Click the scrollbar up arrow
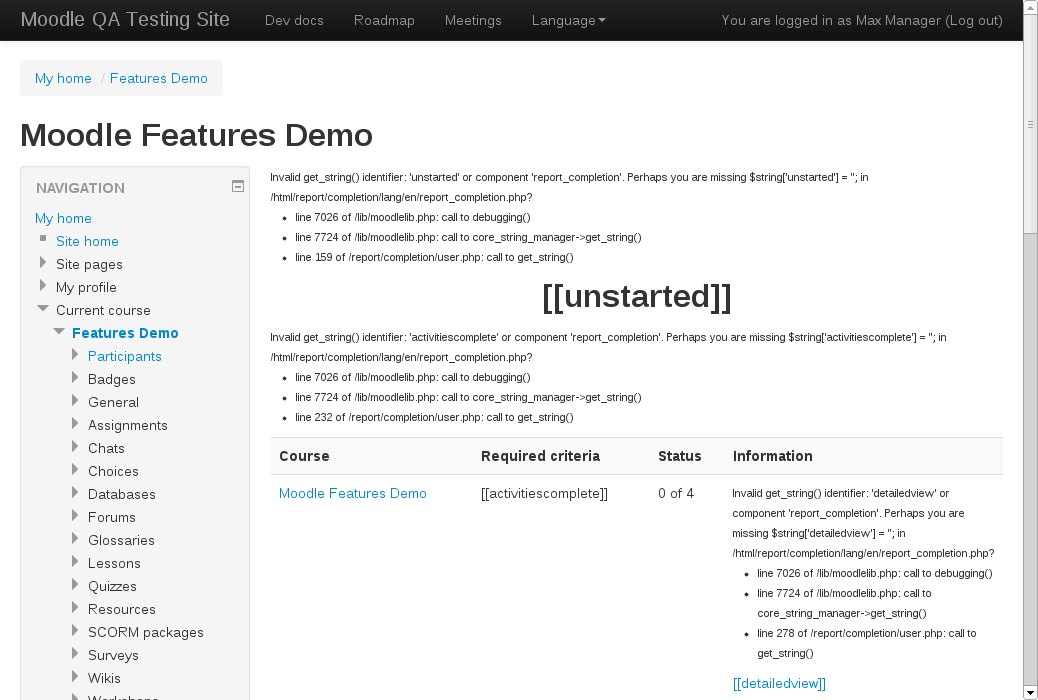This screenshot has height=700, width=1038. coord(1031,6)
